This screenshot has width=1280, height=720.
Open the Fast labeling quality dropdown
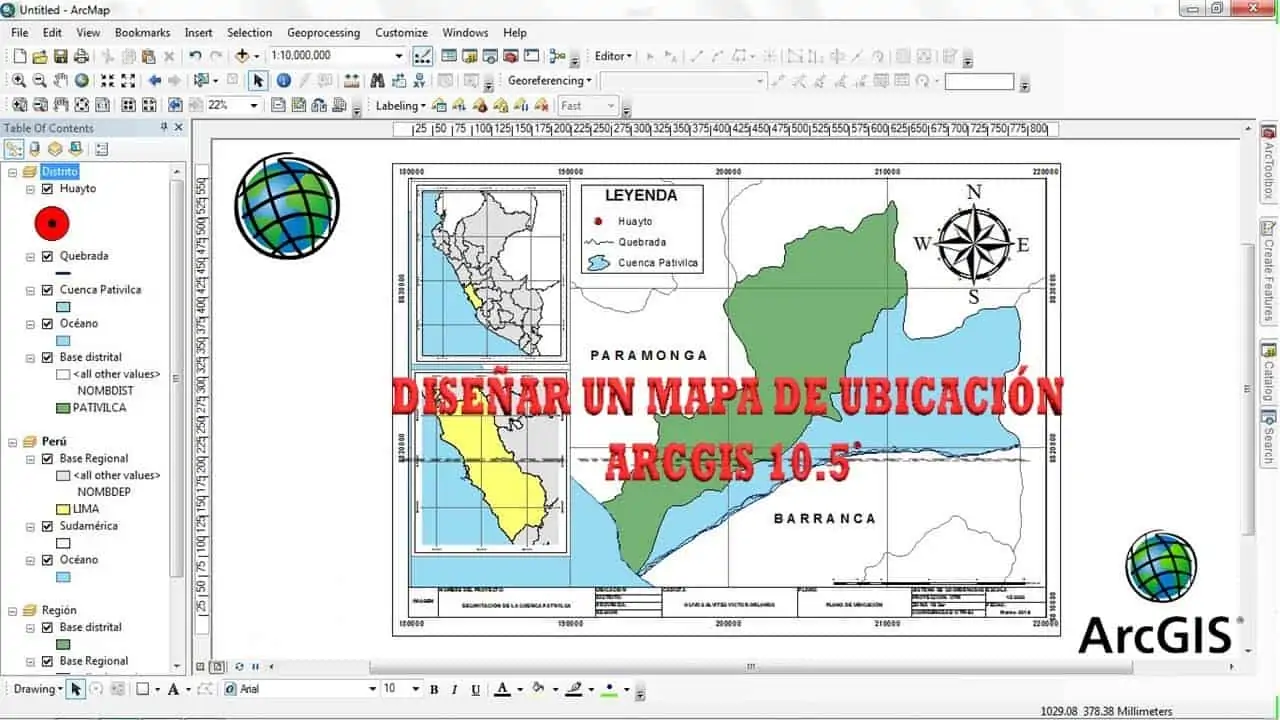click(612, 105)
